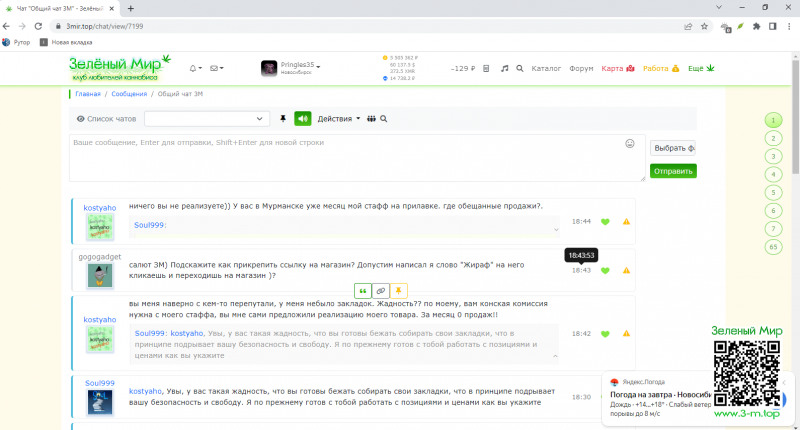
Task: Toggle the green chat sound button
Action: click(302, 119)
